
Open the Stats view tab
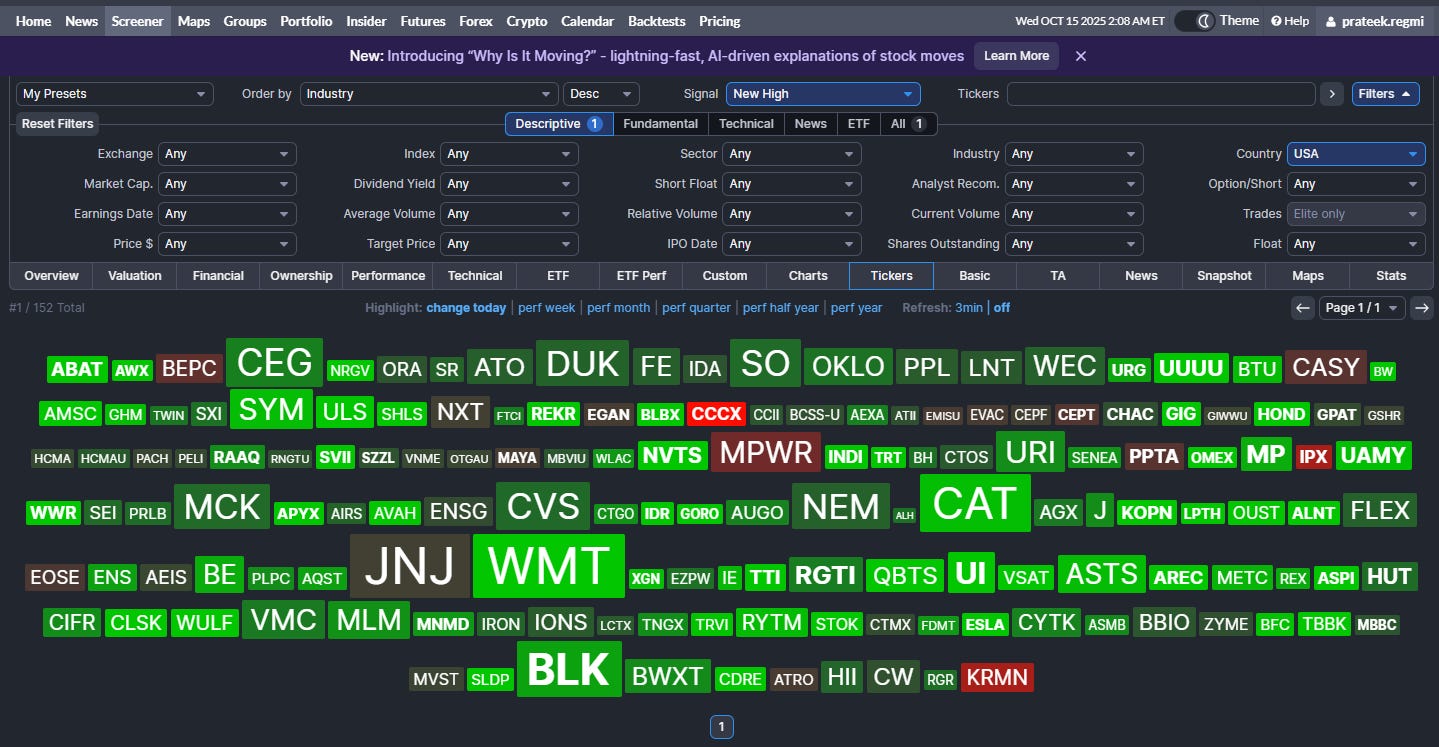[1390, 276]
